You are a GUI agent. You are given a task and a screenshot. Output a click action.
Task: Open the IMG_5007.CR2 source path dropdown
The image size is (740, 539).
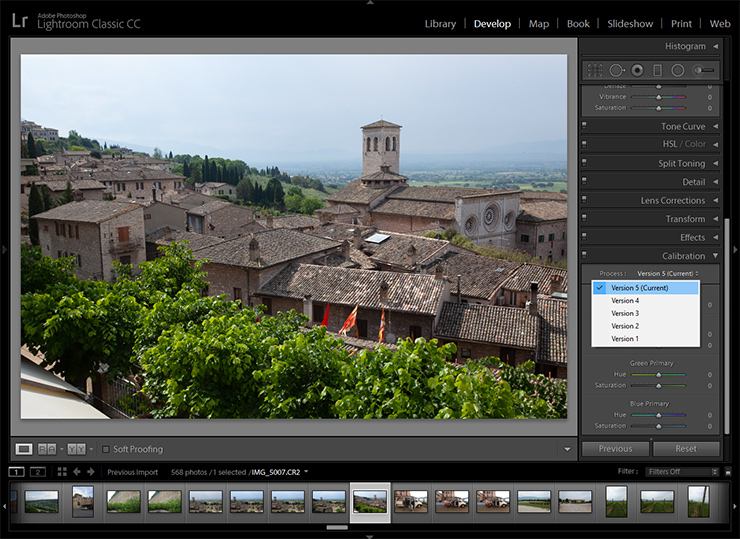(306, 472)
